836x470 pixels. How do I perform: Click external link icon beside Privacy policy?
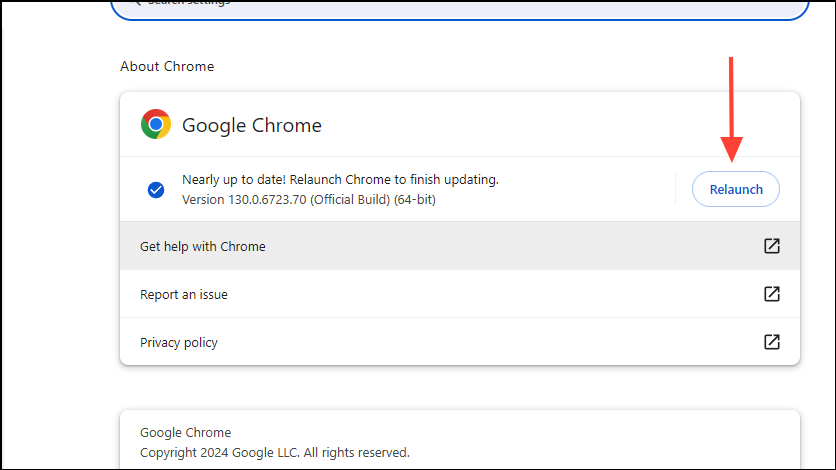tap(772, 342)
